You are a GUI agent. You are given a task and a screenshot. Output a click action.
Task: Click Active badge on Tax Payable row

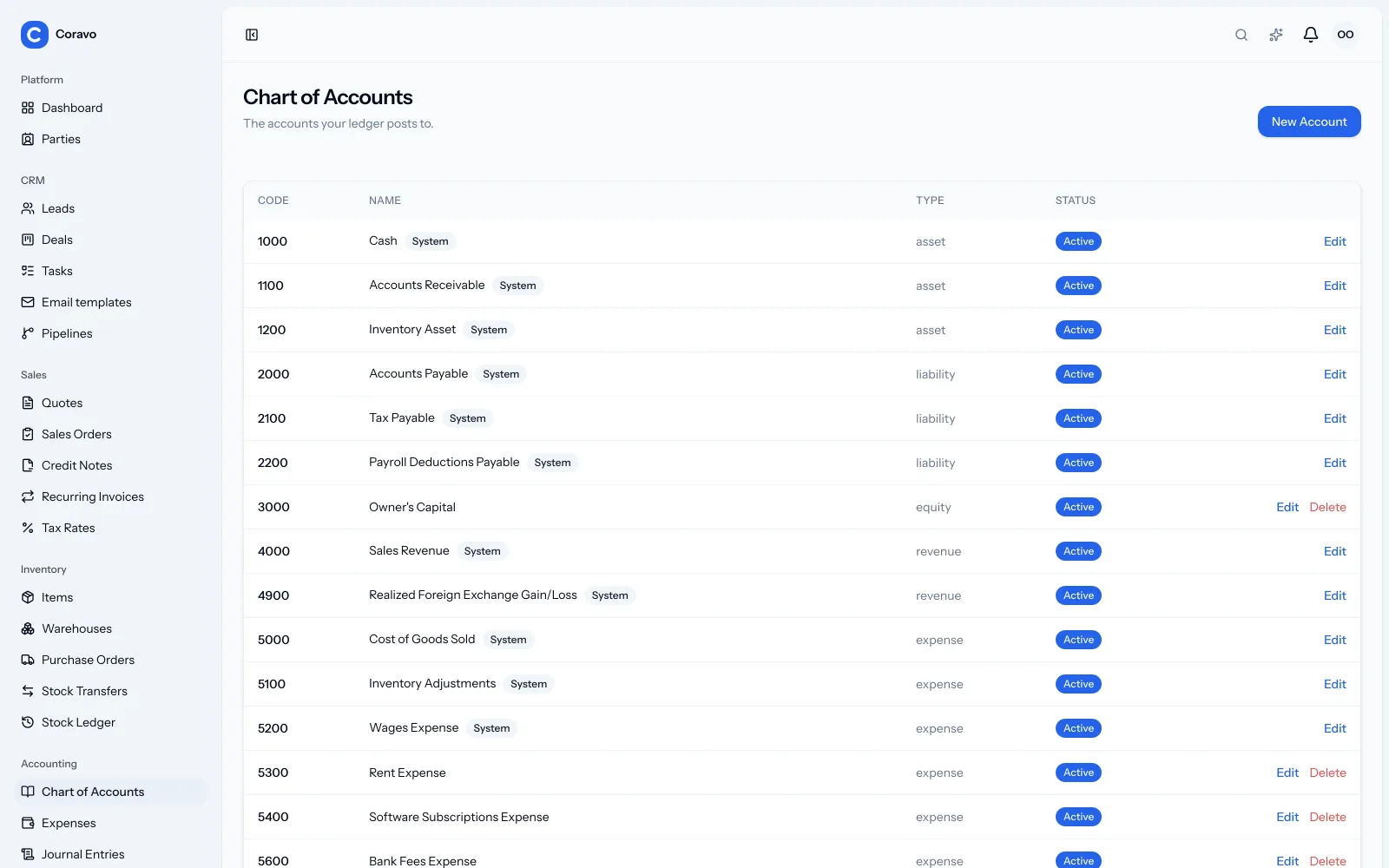tap(1078, 418)
